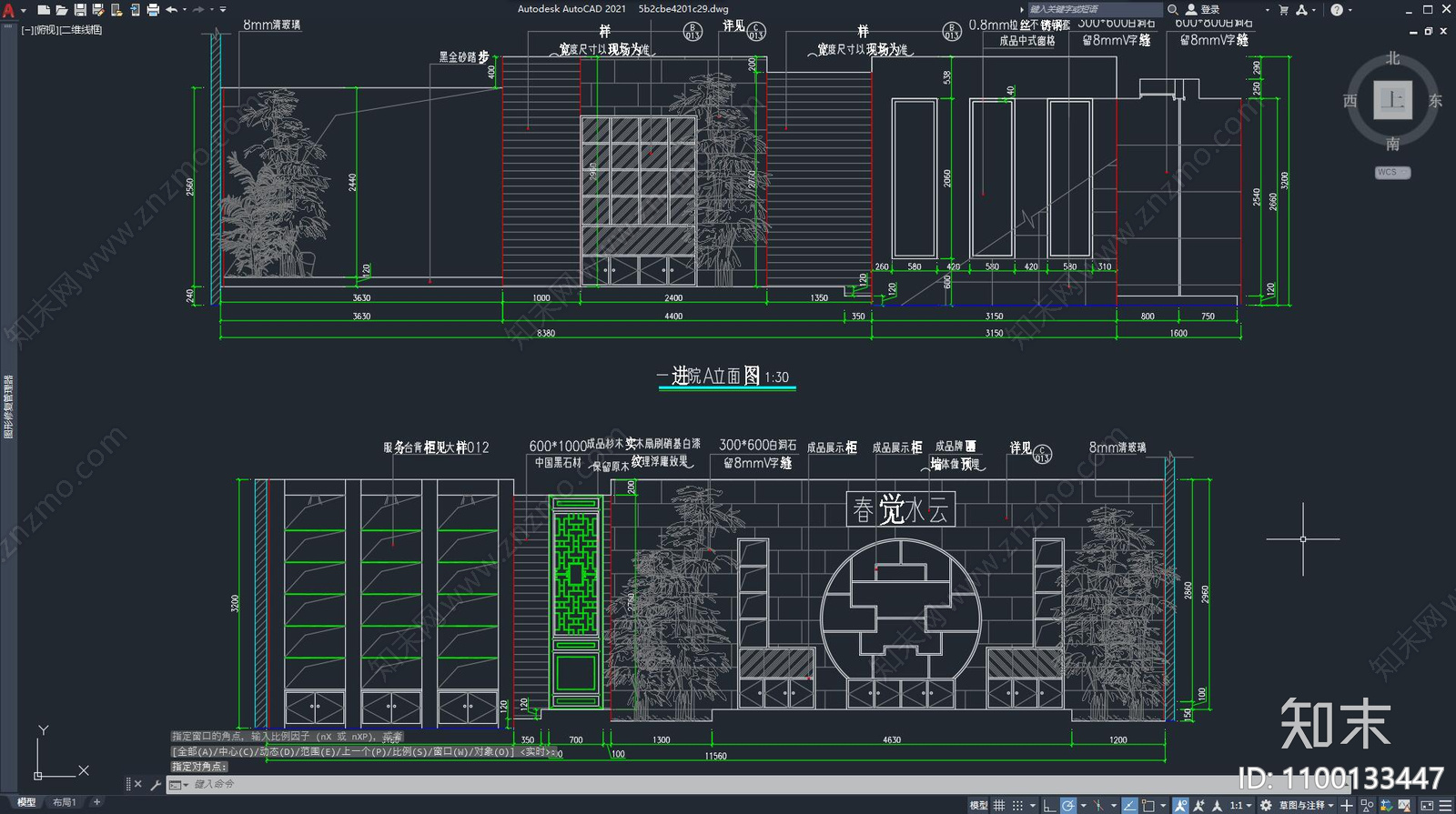The height and width of the screenshot is (814, 1456).
Task: Open the workspace switching gear icon
Action: [1266, 805]
